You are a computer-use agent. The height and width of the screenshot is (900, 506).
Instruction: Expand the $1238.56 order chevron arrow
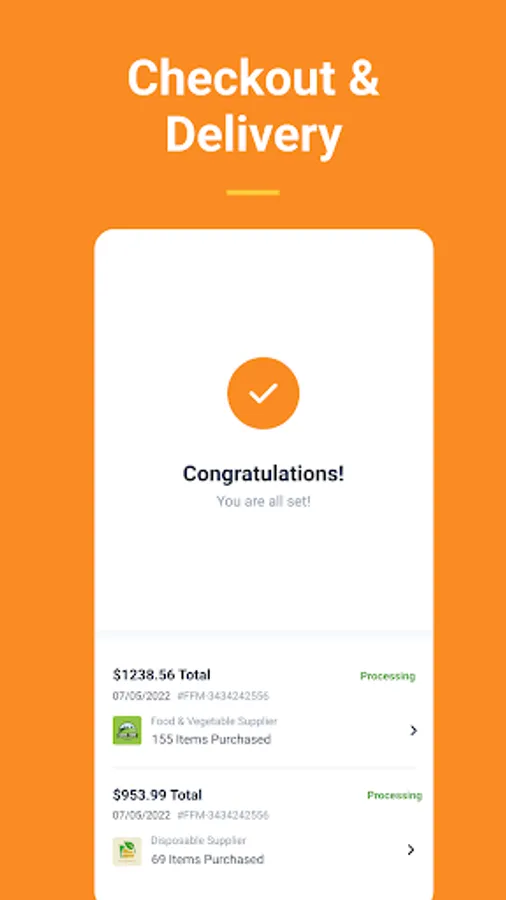(413, 730)
